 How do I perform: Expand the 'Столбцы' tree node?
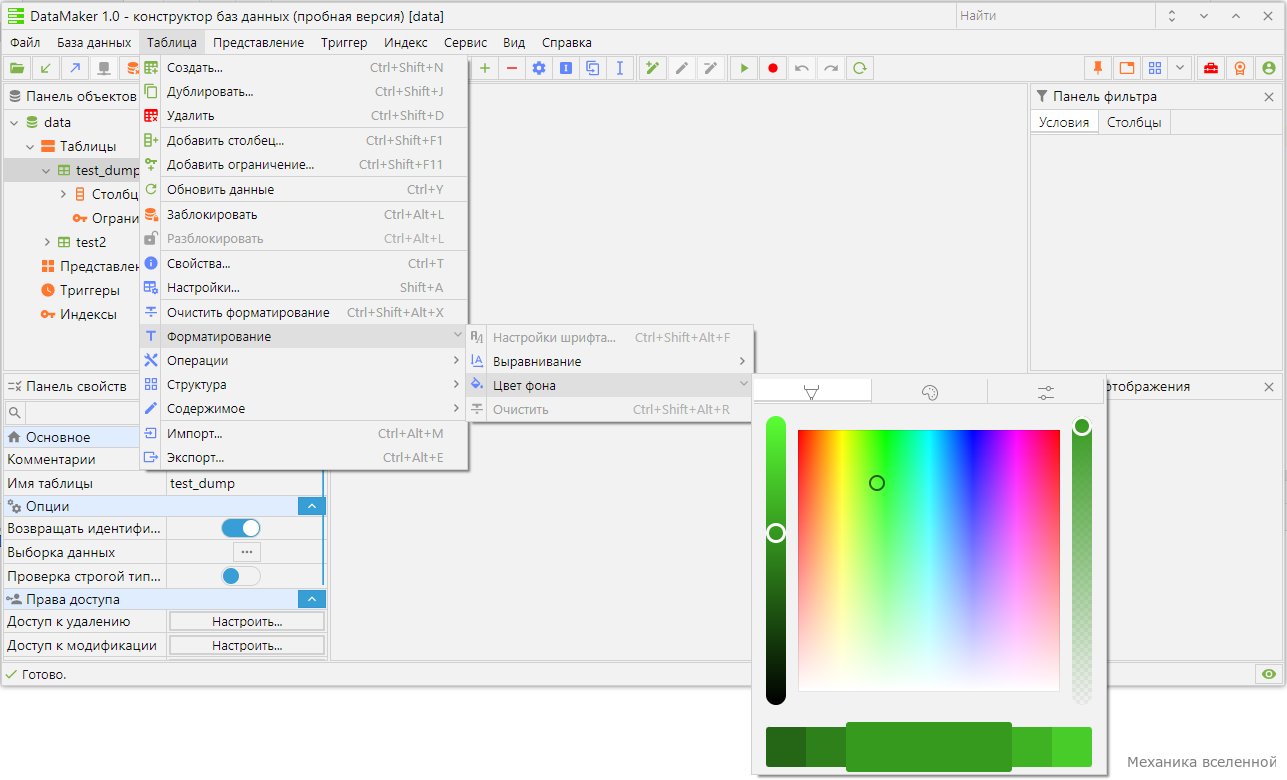point(63,194)
